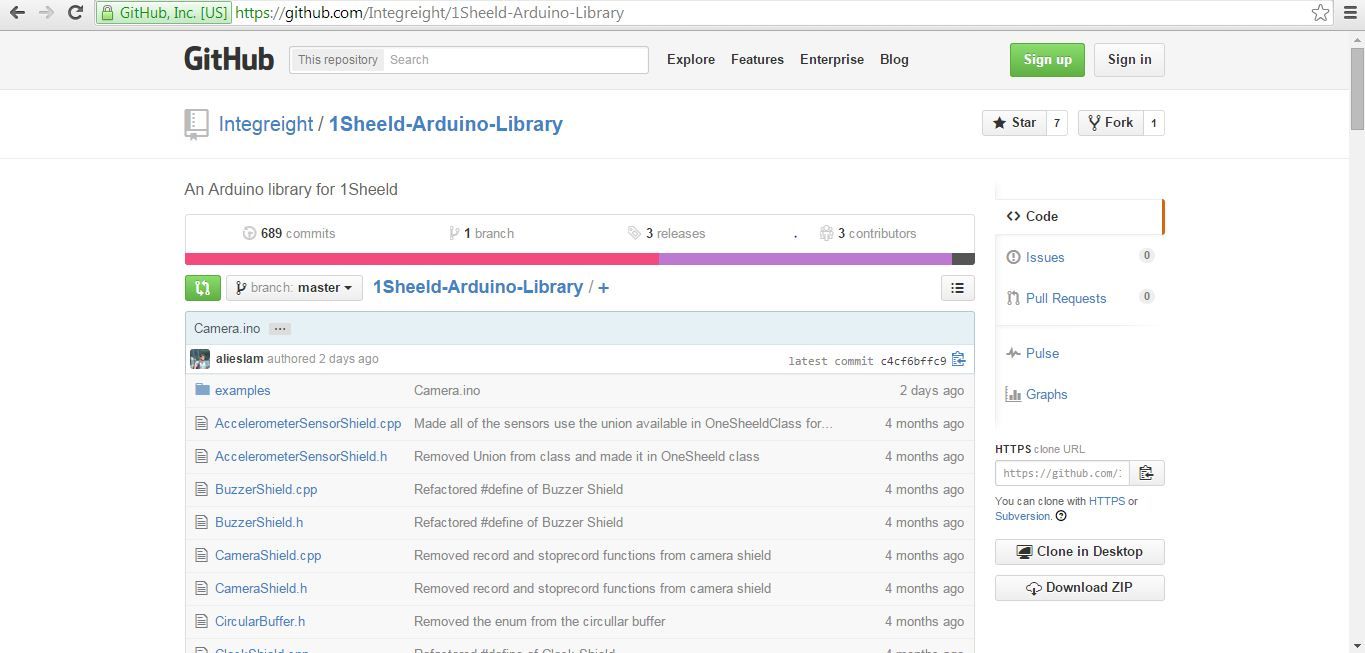Copy the latest commit hash c4cf6bffc9
Screen dimensions: 1365x653
coord(957,360)
